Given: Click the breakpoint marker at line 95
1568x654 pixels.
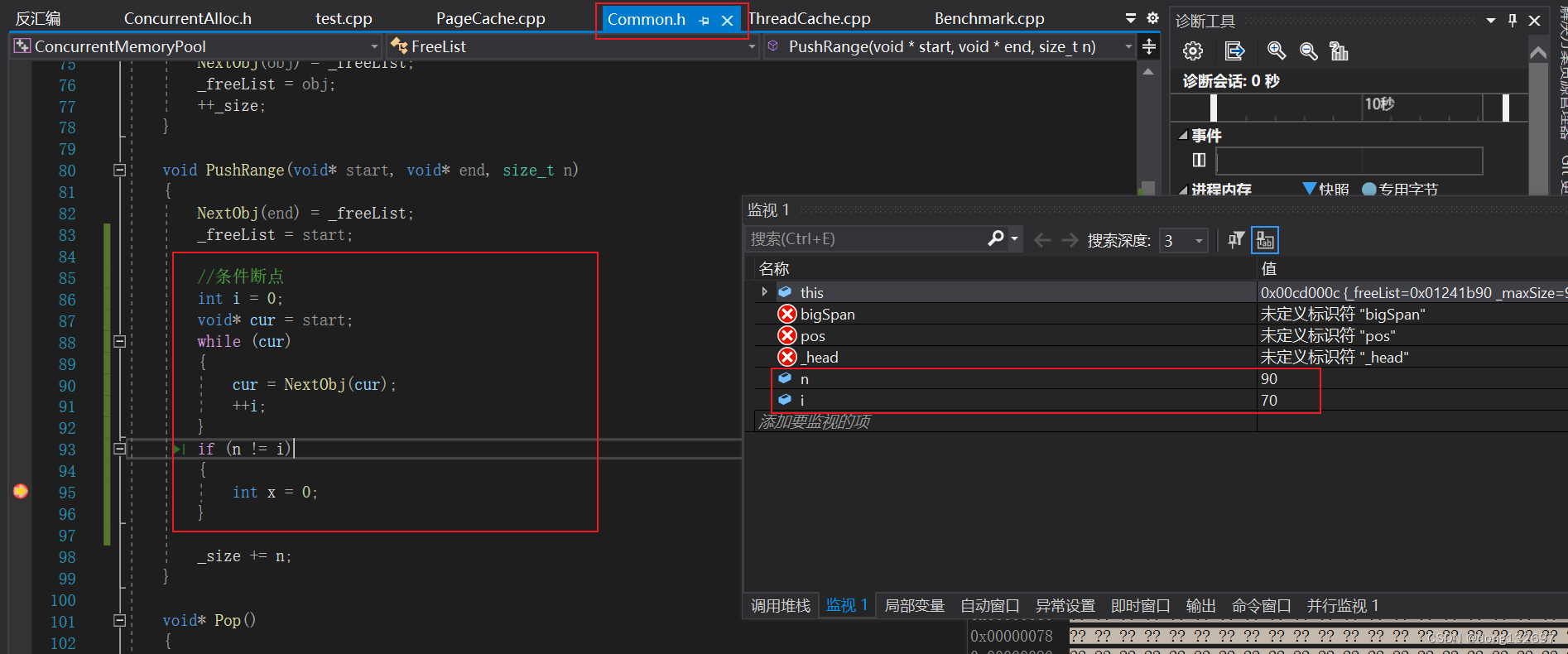Looking at the screenshot, I should (x=21, y=492).
